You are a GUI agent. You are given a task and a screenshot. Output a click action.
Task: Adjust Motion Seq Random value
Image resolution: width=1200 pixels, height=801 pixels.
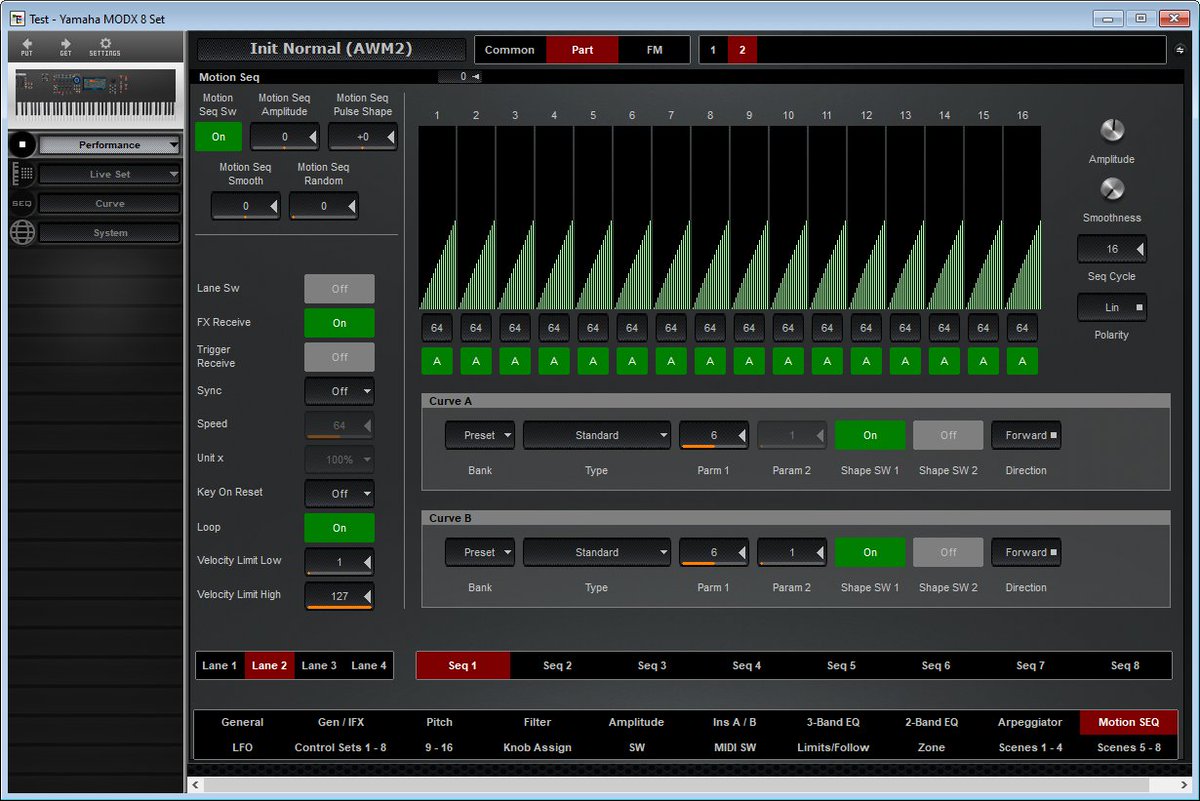point(323,206)
